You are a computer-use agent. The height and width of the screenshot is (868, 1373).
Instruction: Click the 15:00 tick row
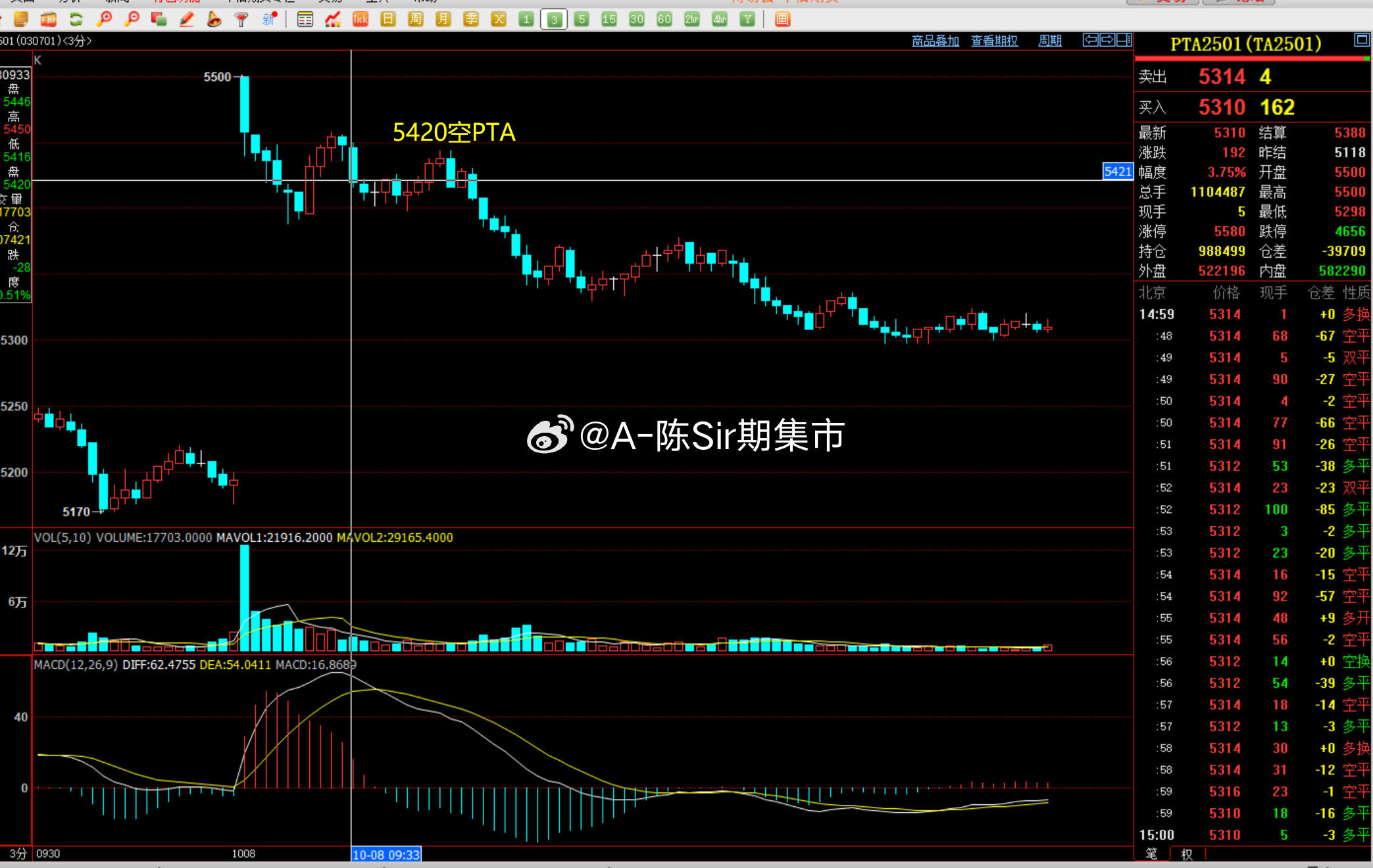point(1254,835)
